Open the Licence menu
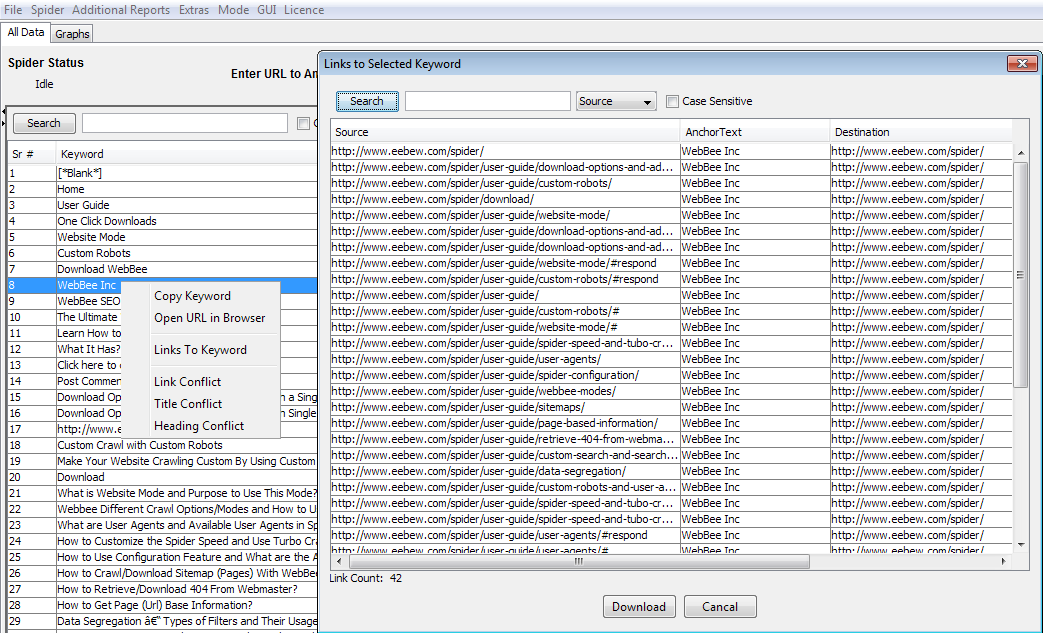Viewport: 1043px width, 633px height. [x=304, y=10]
